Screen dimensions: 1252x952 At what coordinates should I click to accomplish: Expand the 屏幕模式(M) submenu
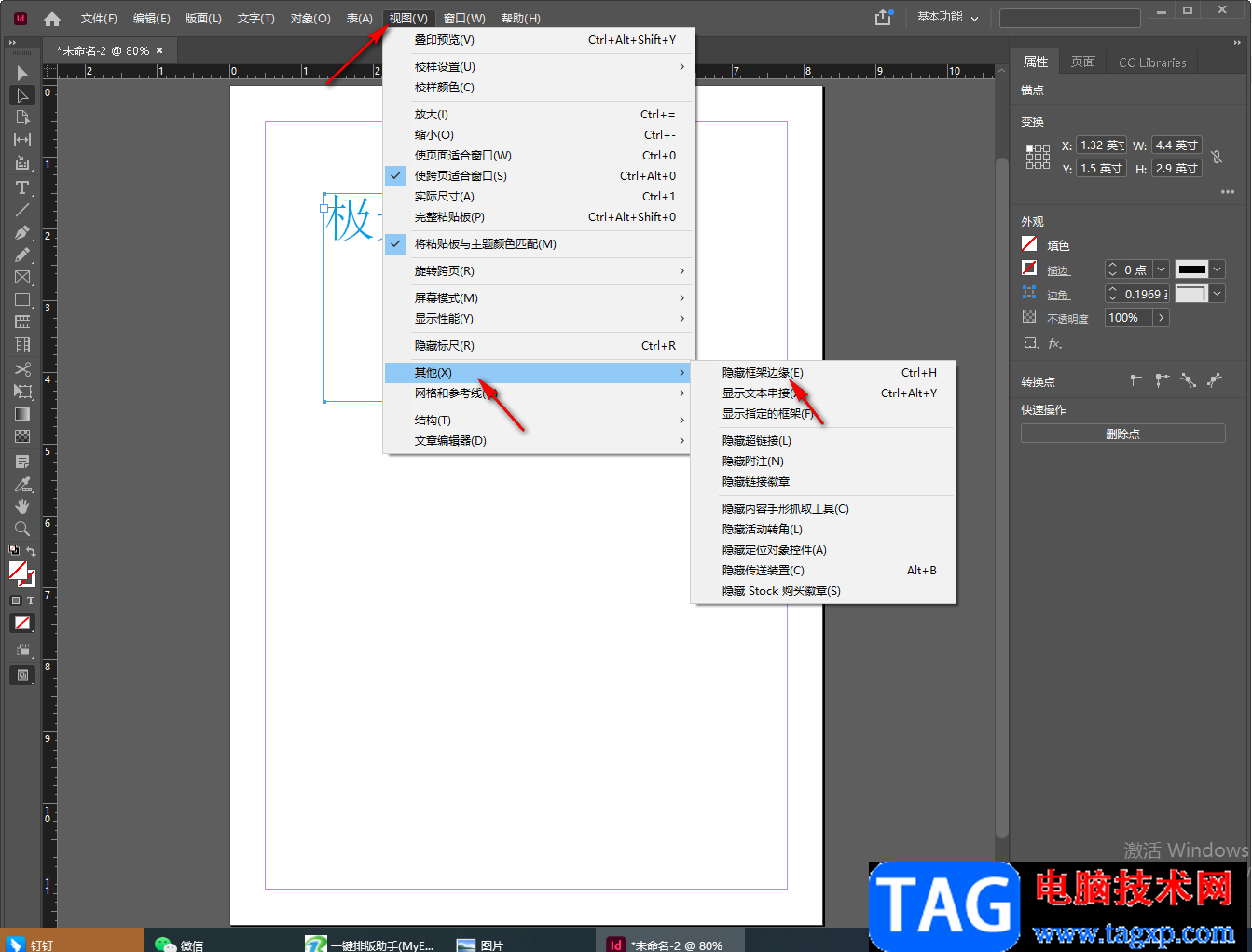(540, 297)
